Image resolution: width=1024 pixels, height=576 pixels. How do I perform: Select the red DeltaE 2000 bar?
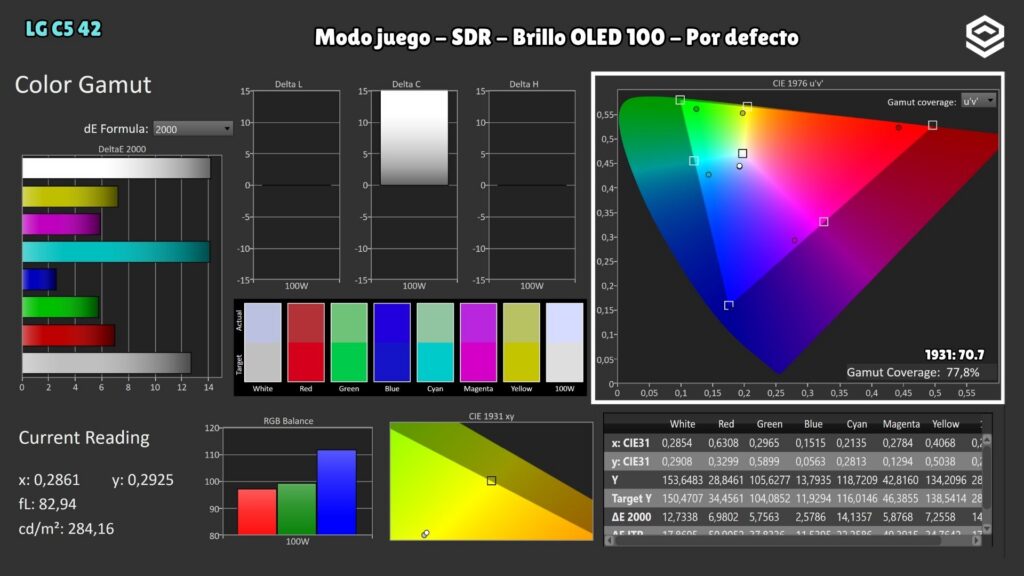[69, 335]
